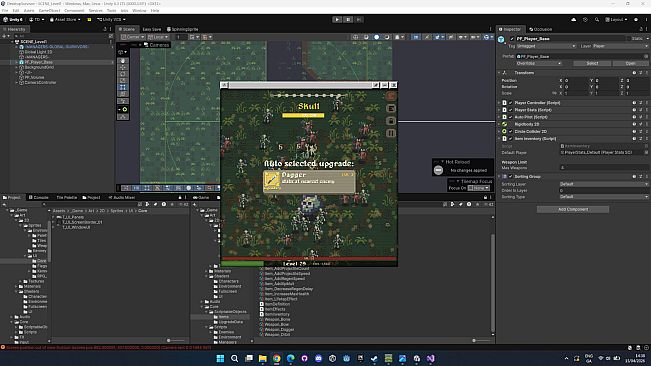Disable the Circle Collider 2D component checkbox
Viewport: 651px width, 366px height.
[x=511, y=132]
